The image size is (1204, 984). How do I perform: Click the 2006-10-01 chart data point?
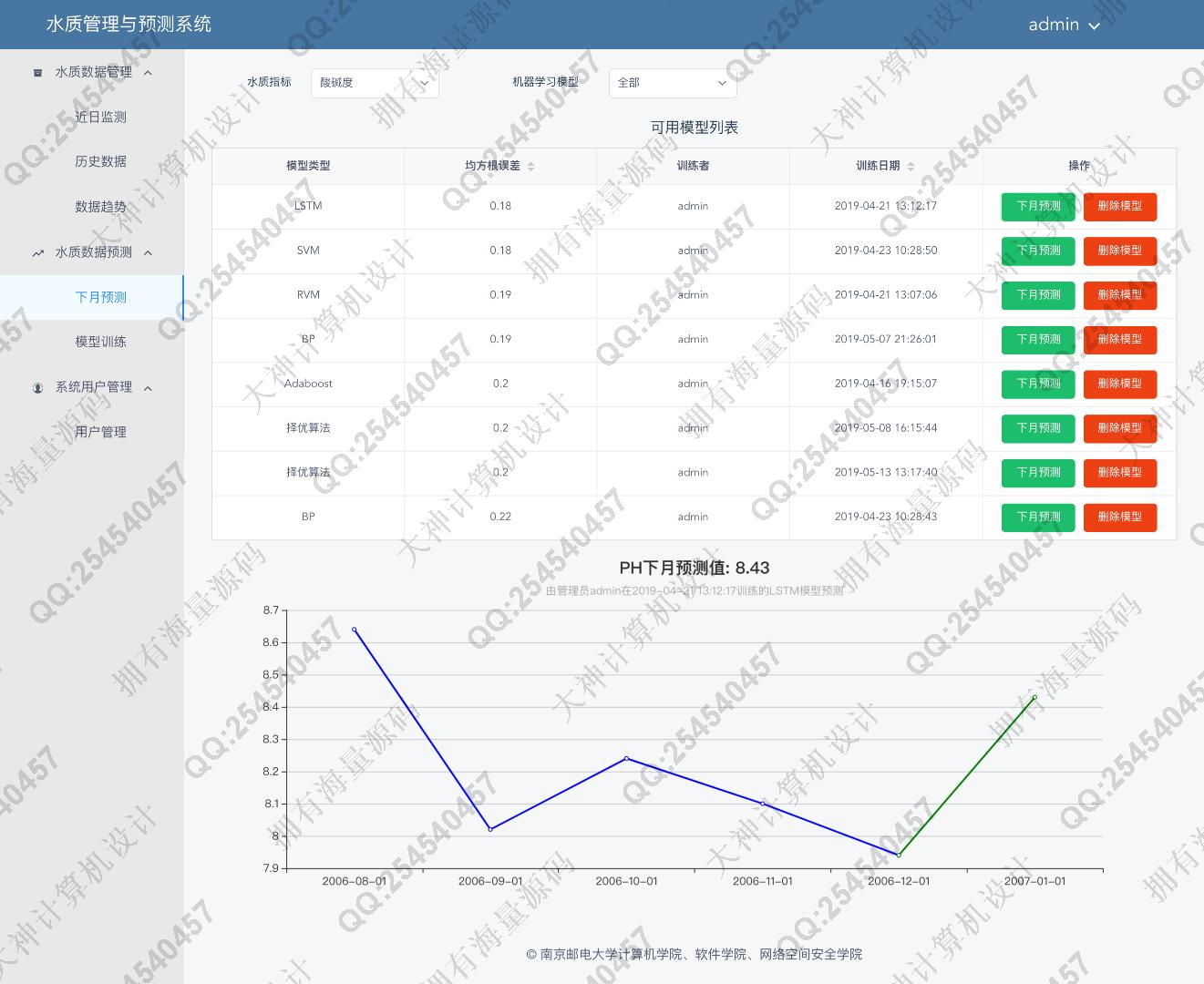[626, 758]
